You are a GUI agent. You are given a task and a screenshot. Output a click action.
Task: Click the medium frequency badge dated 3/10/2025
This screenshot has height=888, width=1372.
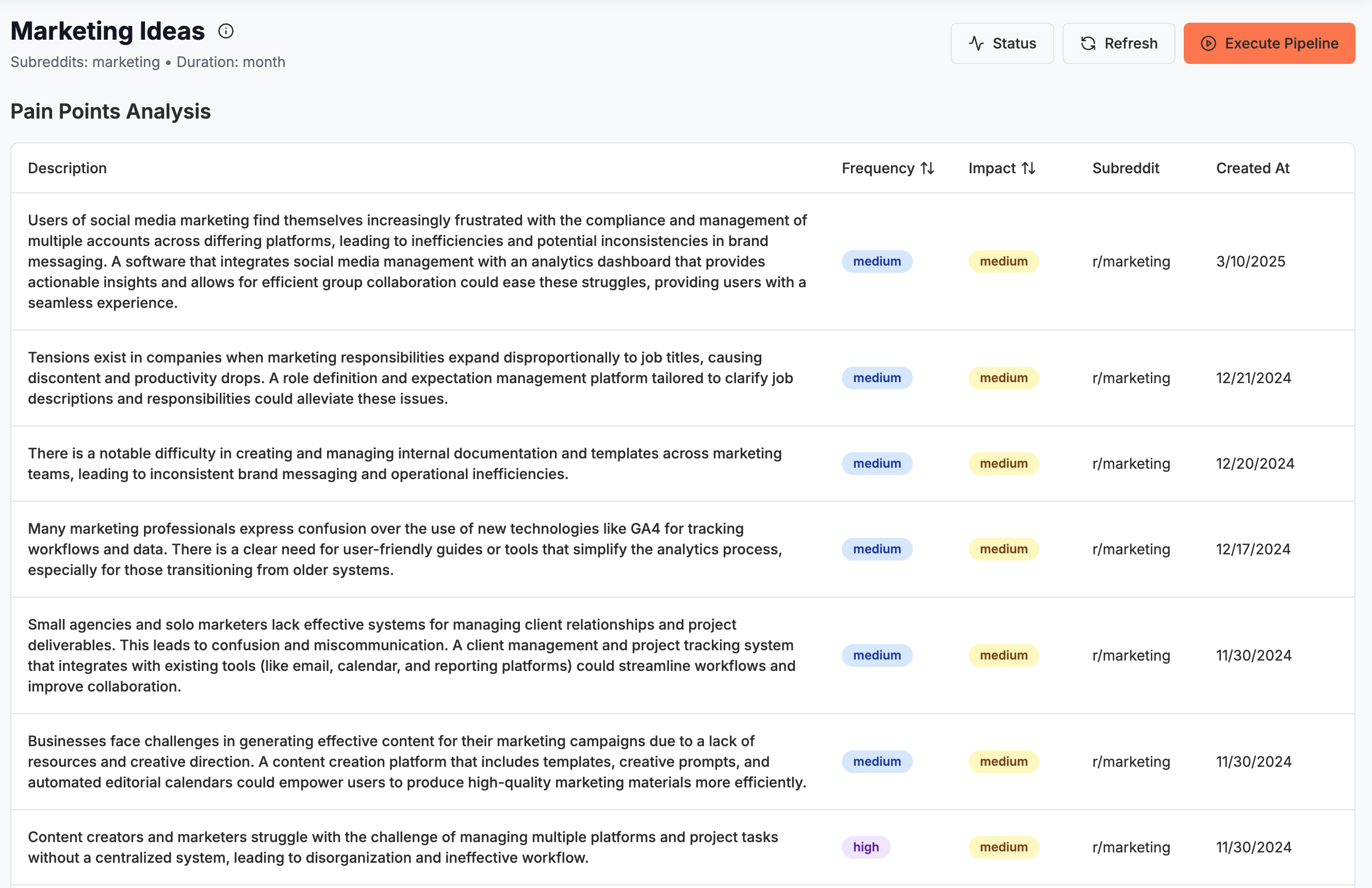tap(877, 261)
